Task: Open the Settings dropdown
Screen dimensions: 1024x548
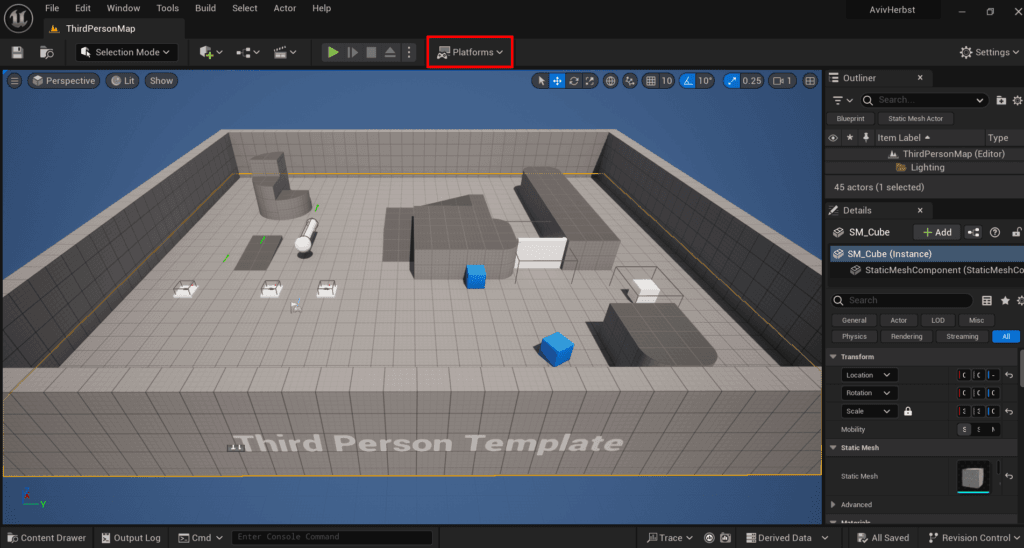Action: point(989,52)
